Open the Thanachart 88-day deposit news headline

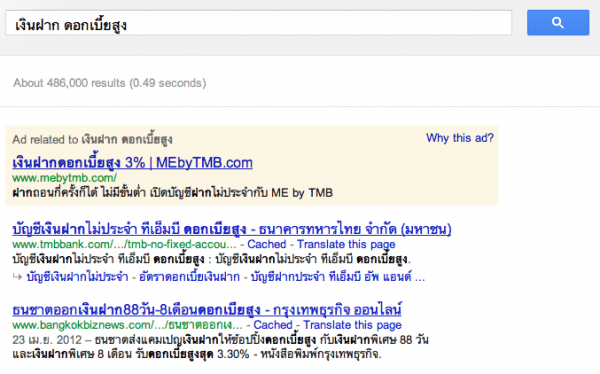point(207,310)
